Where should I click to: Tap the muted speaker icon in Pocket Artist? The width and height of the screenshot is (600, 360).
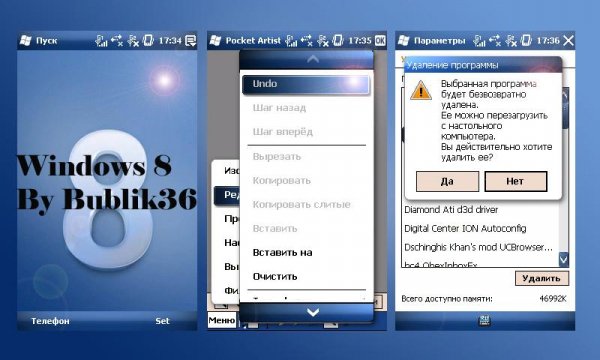coord(323,40)
